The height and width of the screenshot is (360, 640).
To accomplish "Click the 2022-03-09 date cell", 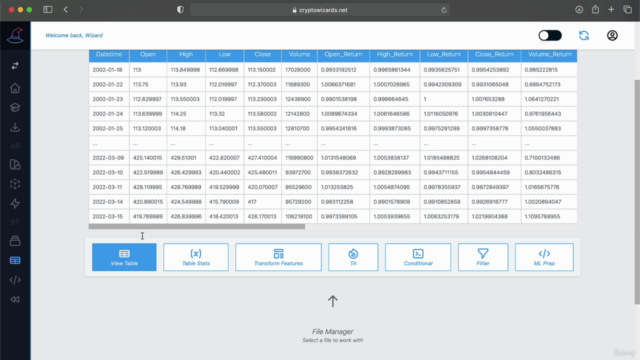I will pyautogui.click(x=108, y=158).
